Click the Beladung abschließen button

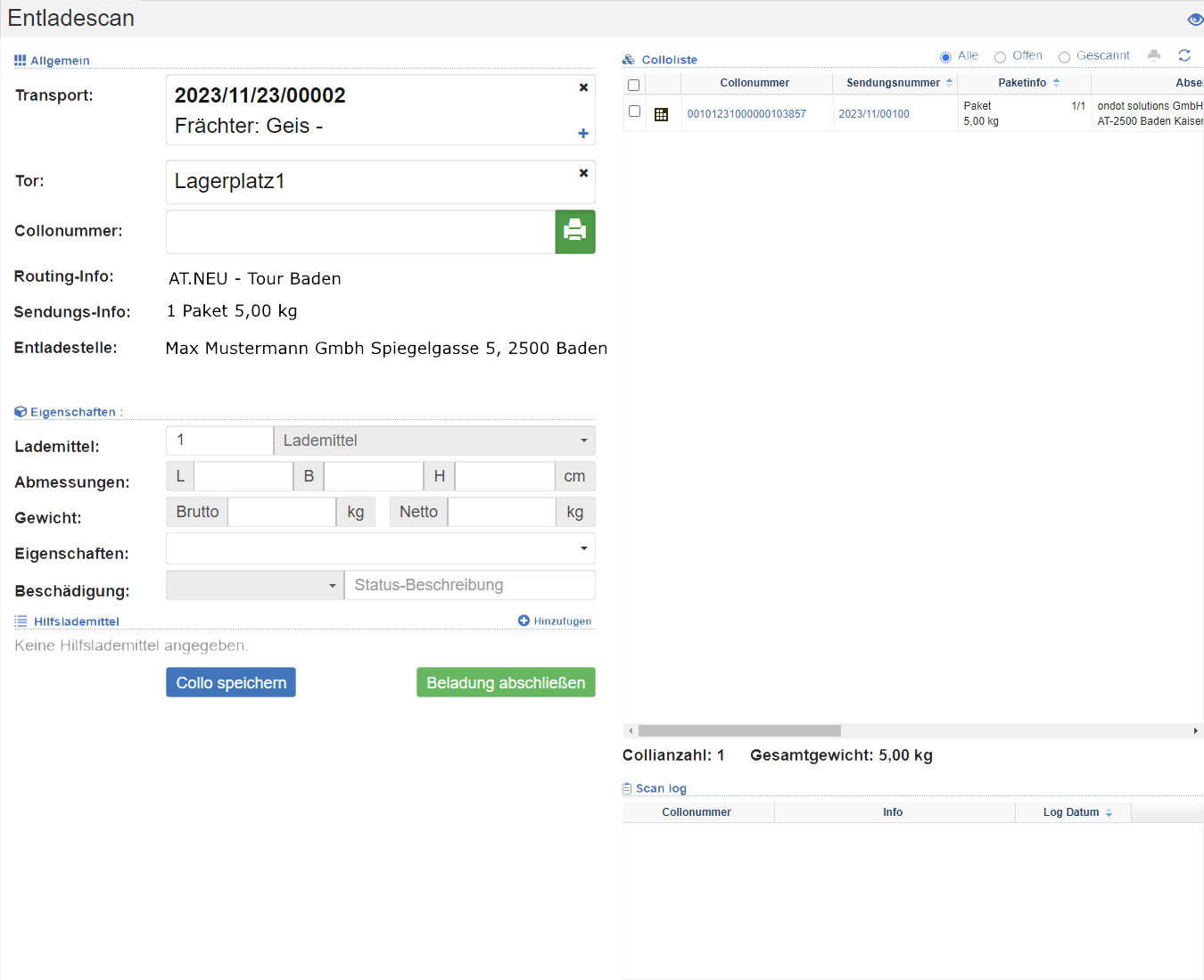pos(506,682)
